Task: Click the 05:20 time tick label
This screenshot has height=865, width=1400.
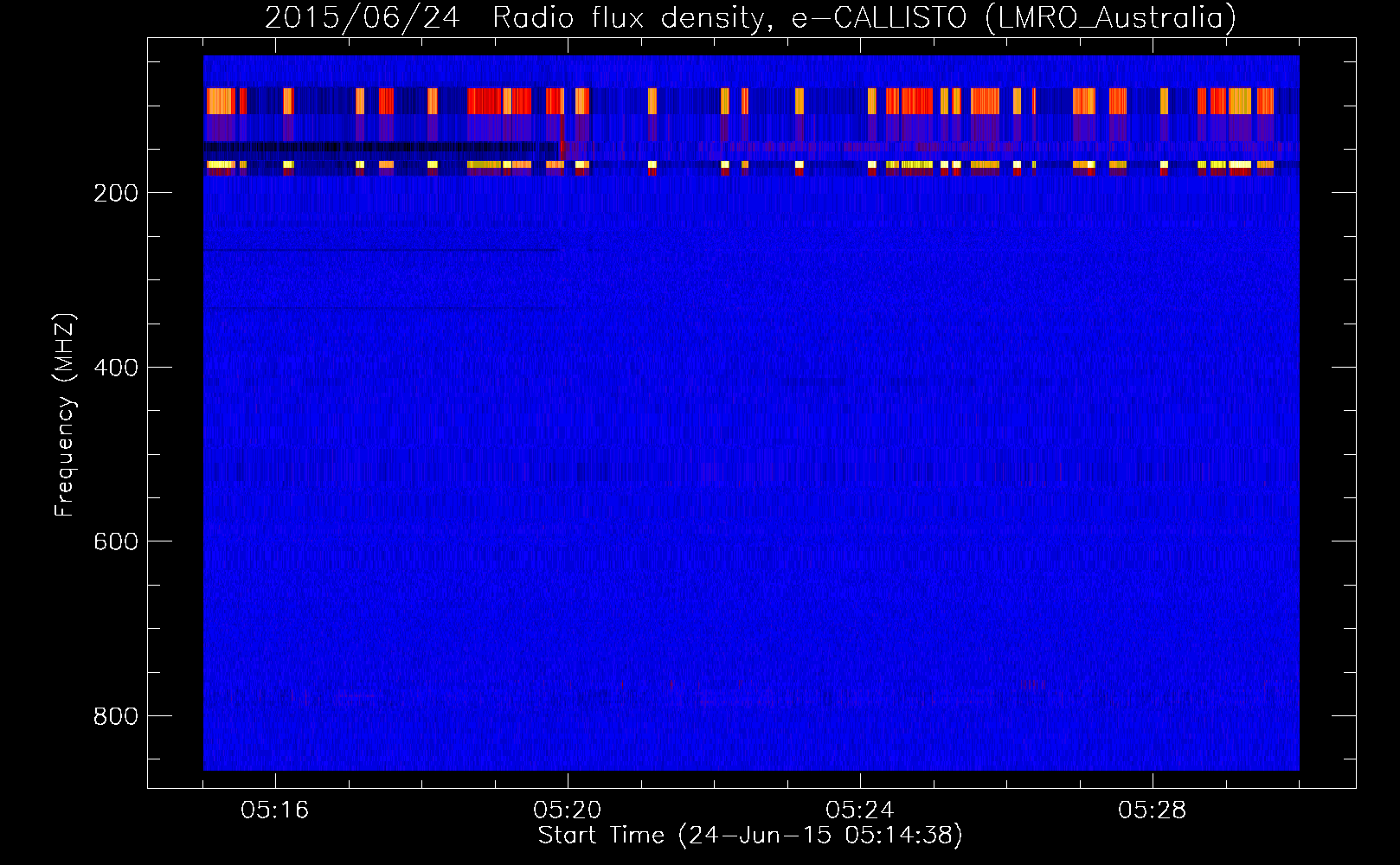Action: point(568,811)
